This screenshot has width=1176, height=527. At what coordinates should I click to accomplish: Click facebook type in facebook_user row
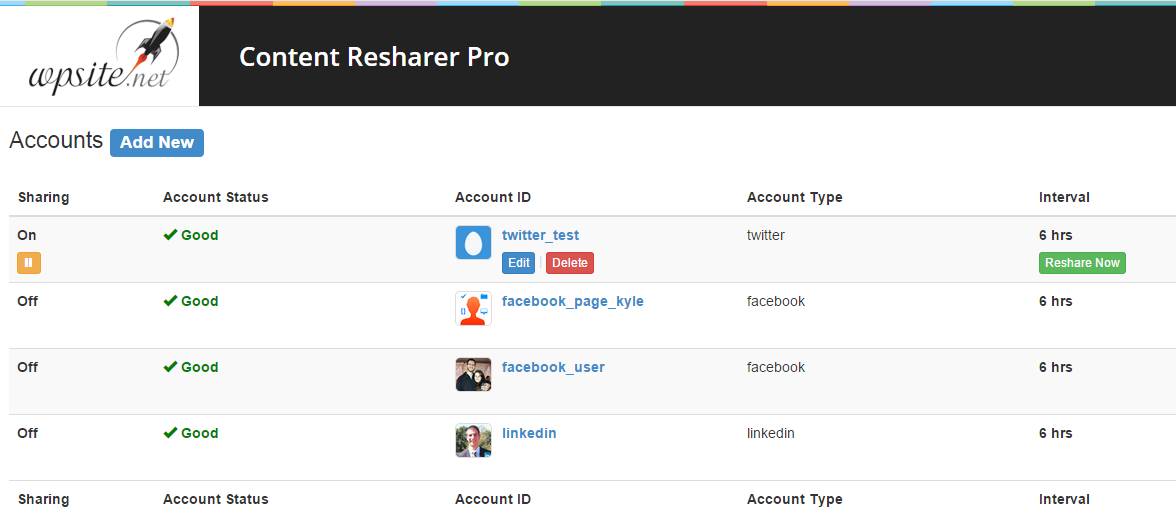pyautogui.click(x=776, y=367)
